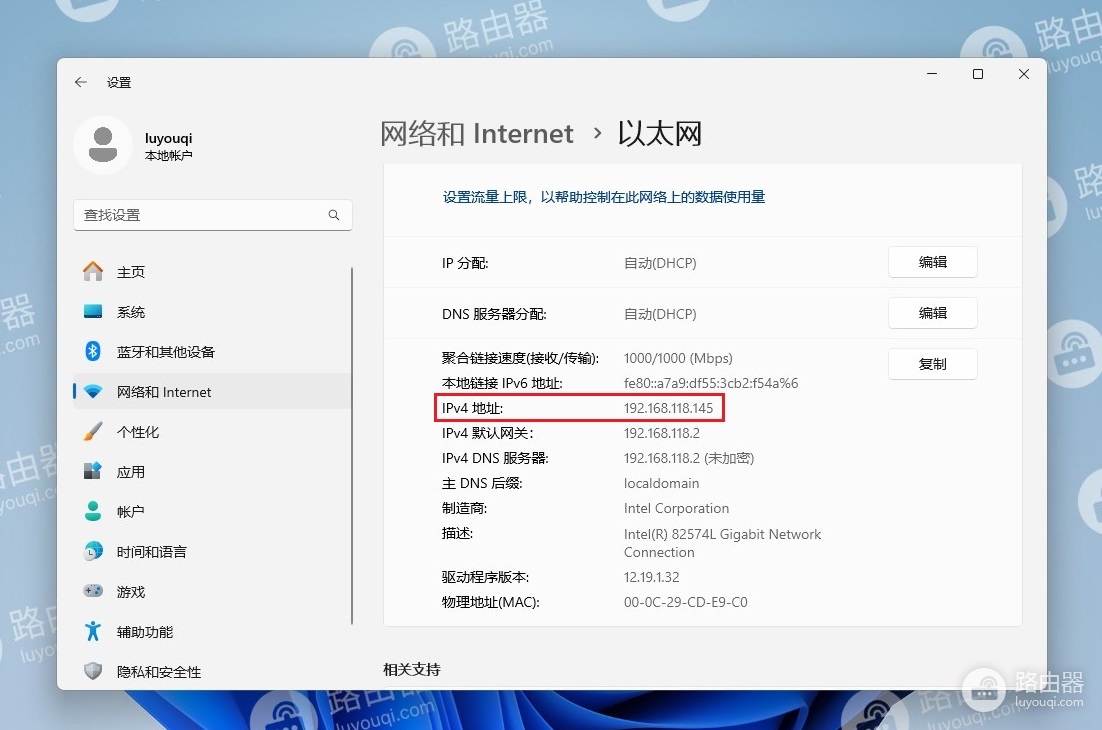Screen dimensions: 1102x730
Task: Click the IPv6 address fe80::a7a9:df55:3cb2:f54a%66
Action: 711,383
